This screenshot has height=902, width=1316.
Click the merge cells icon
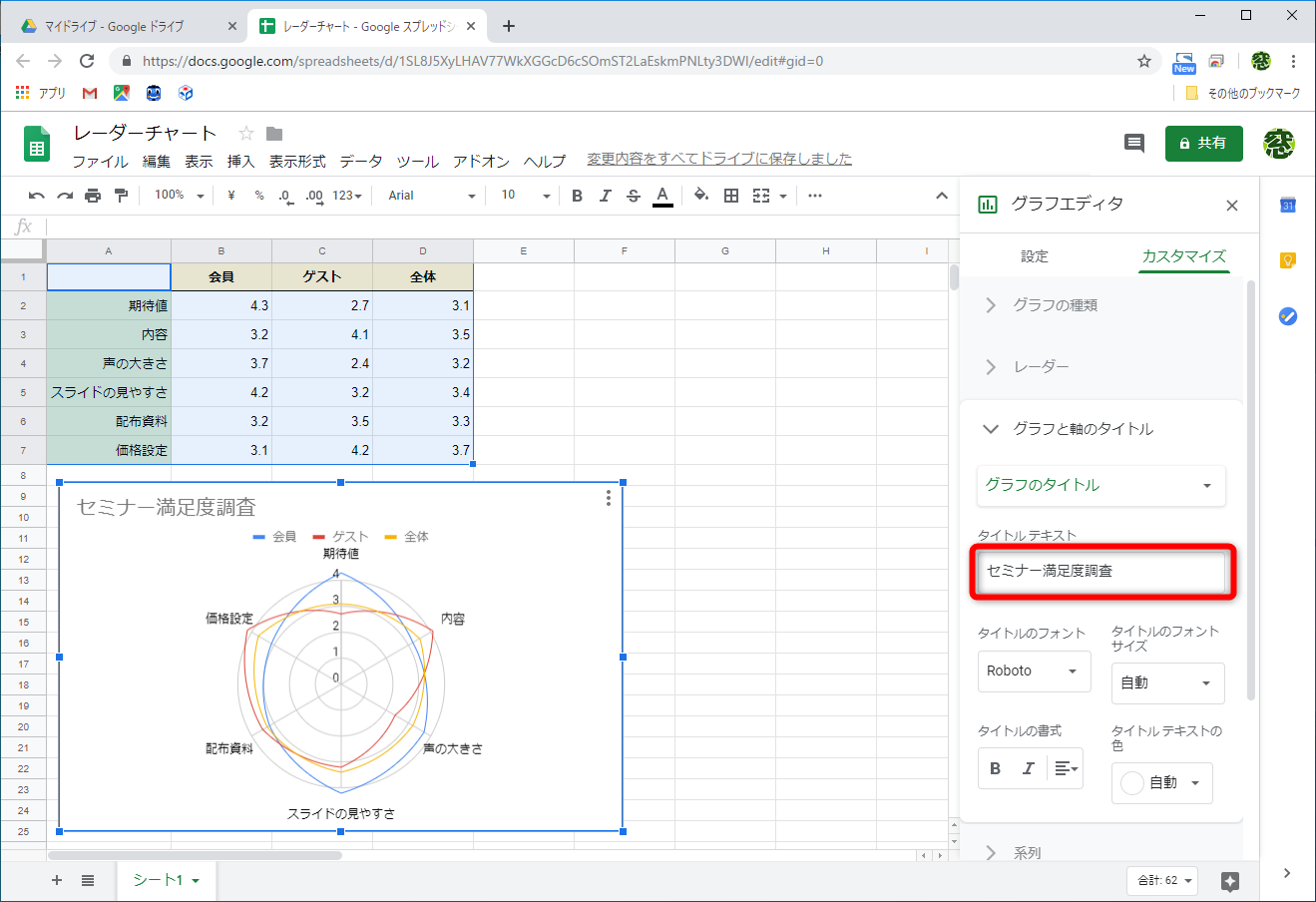pos(761,196)
